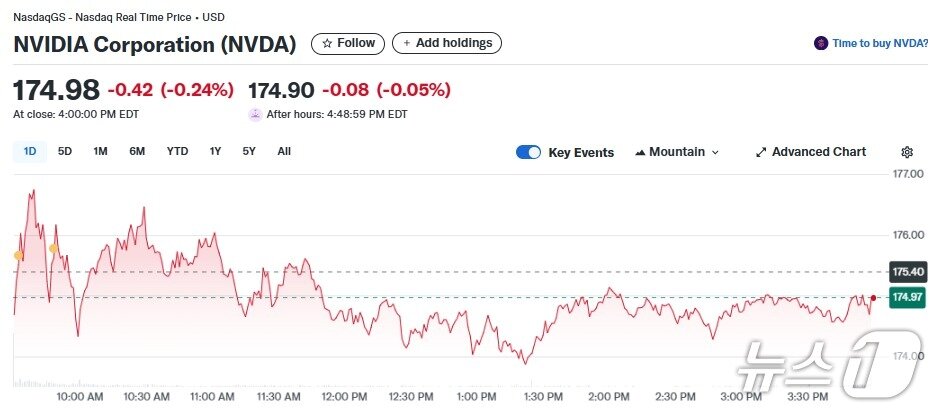Image resolution: width=935 pixels, height=412 pixels.
Task: Select the 1D time range
Action: pos(30,151)
